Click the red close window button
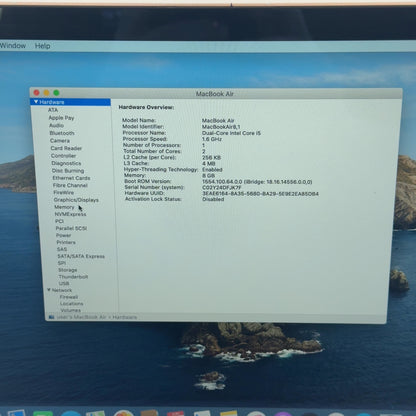Viewport: 416px width, 416px height. (37, 92)
